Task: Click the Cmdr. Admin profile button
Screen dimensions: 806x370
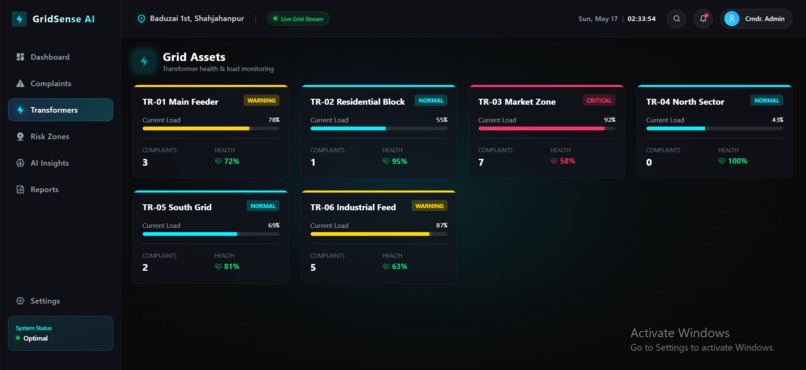Action: click(756, 19)
